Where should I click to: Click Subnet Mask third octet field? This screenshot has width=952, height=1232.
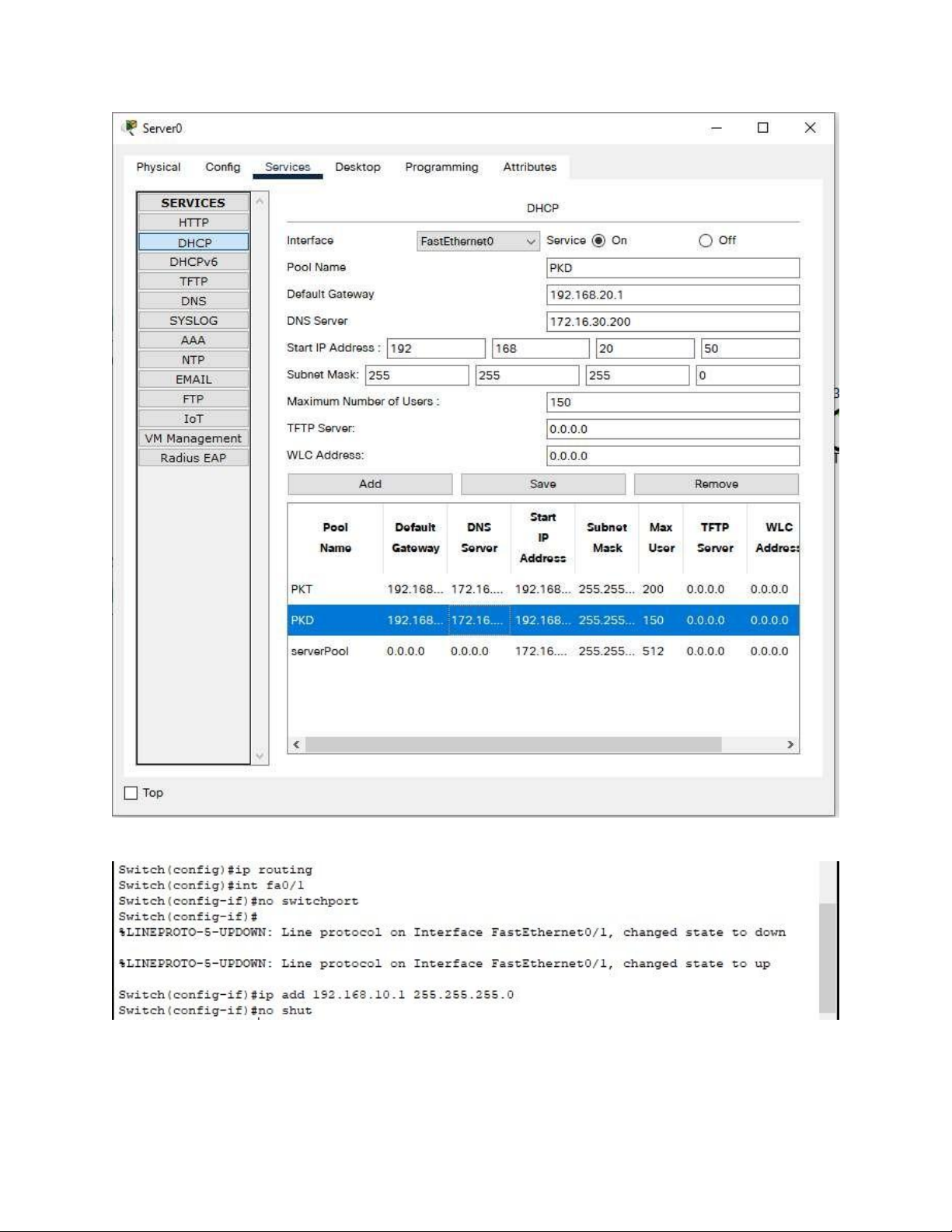638,375
